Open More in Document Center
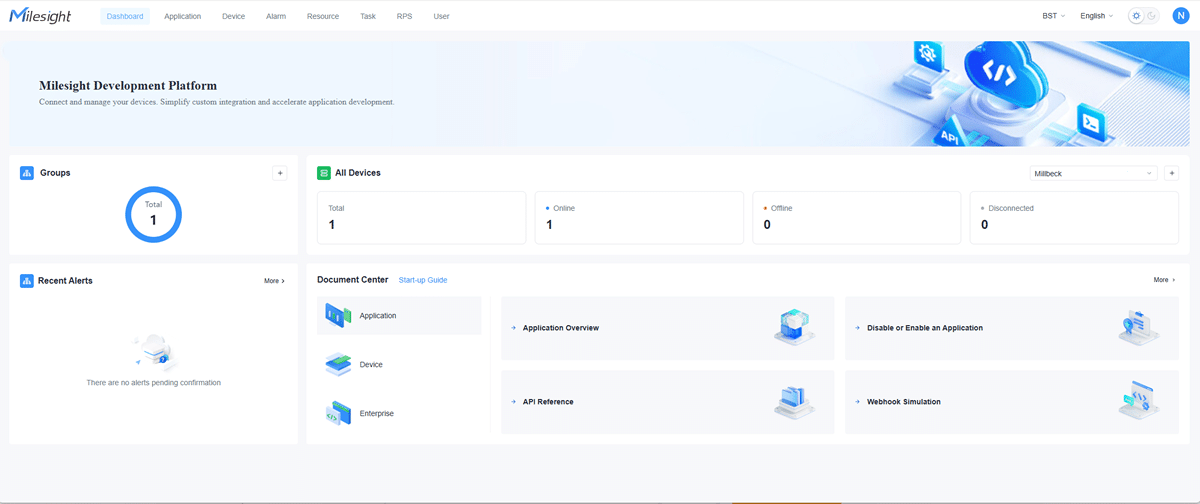1200x504 pixels. click(x=1164, y=280)
